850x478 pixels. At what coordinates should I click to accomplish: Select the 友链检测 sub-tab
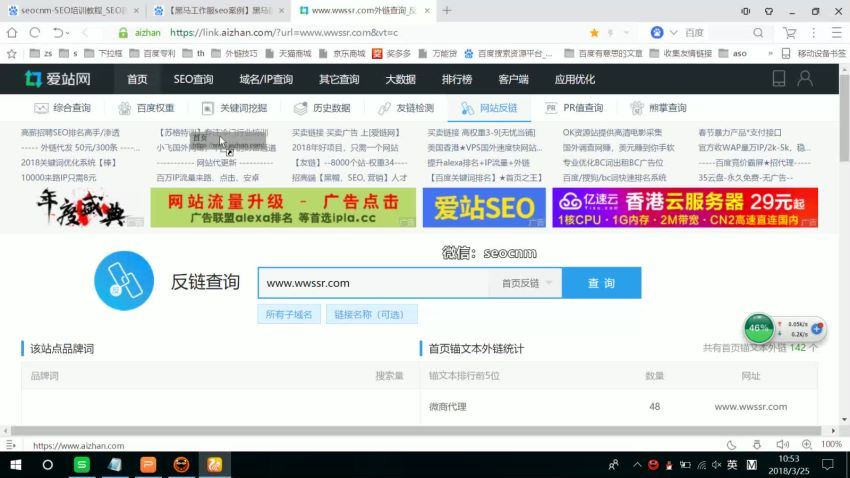pyautogui.click(x=406, y=108)
